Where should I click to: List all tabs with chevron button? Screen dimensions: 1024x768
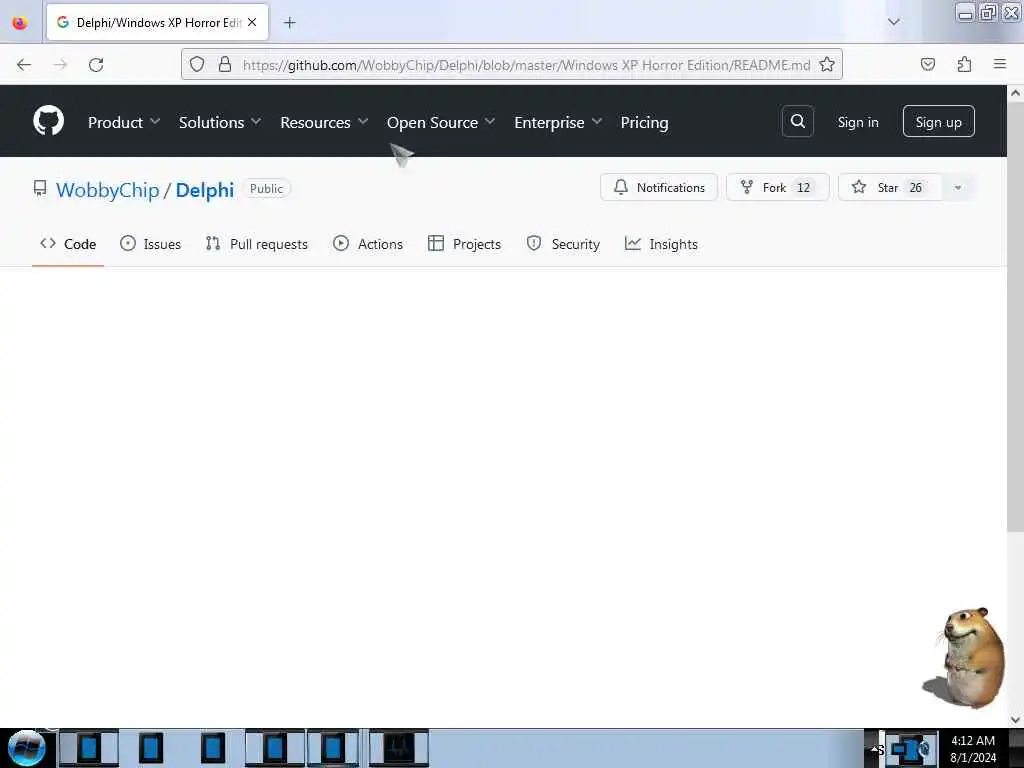click(x=893, y=22)
